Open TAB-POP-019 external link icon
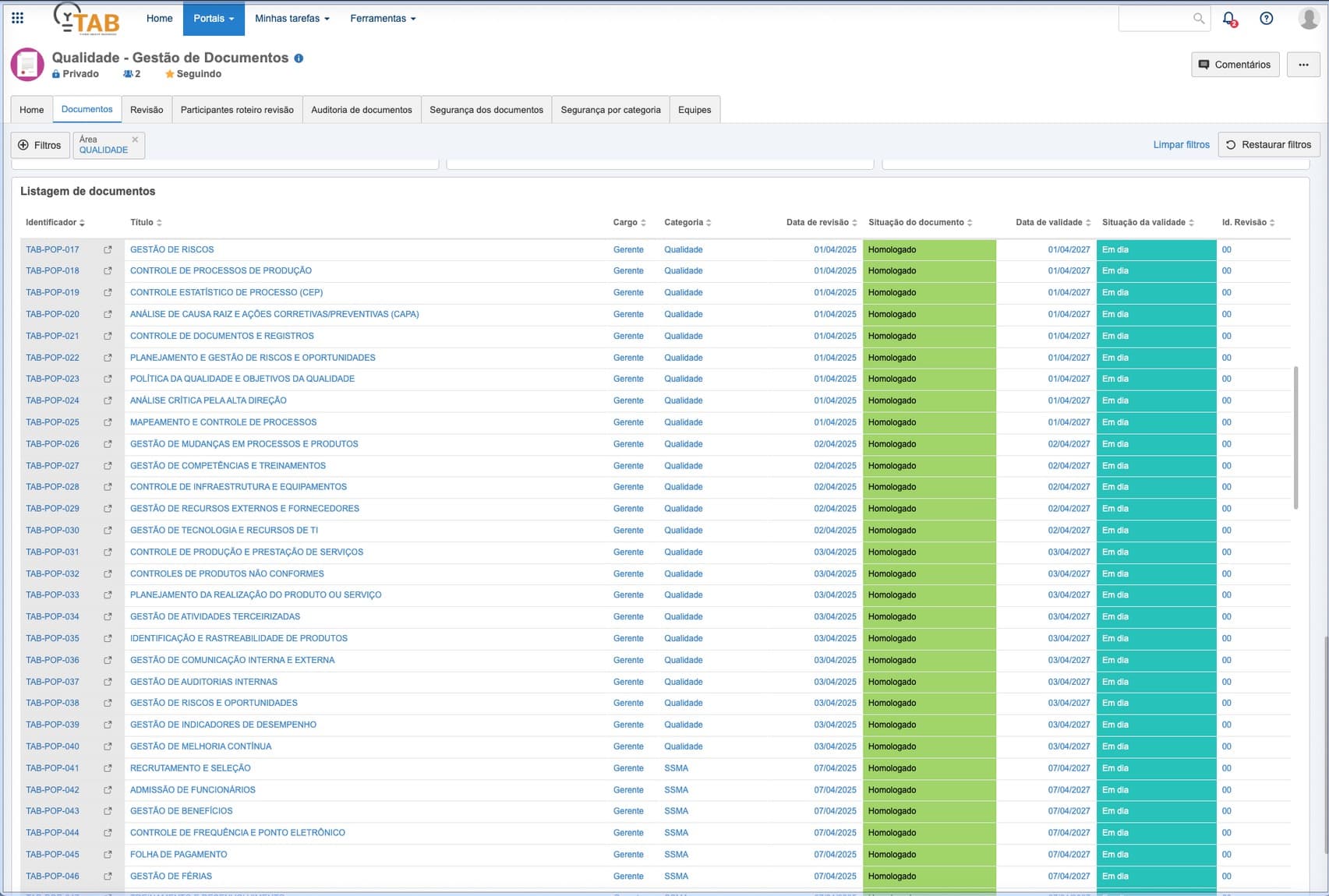The width and height of the screenshot is (1329, 896). point(108,293)
